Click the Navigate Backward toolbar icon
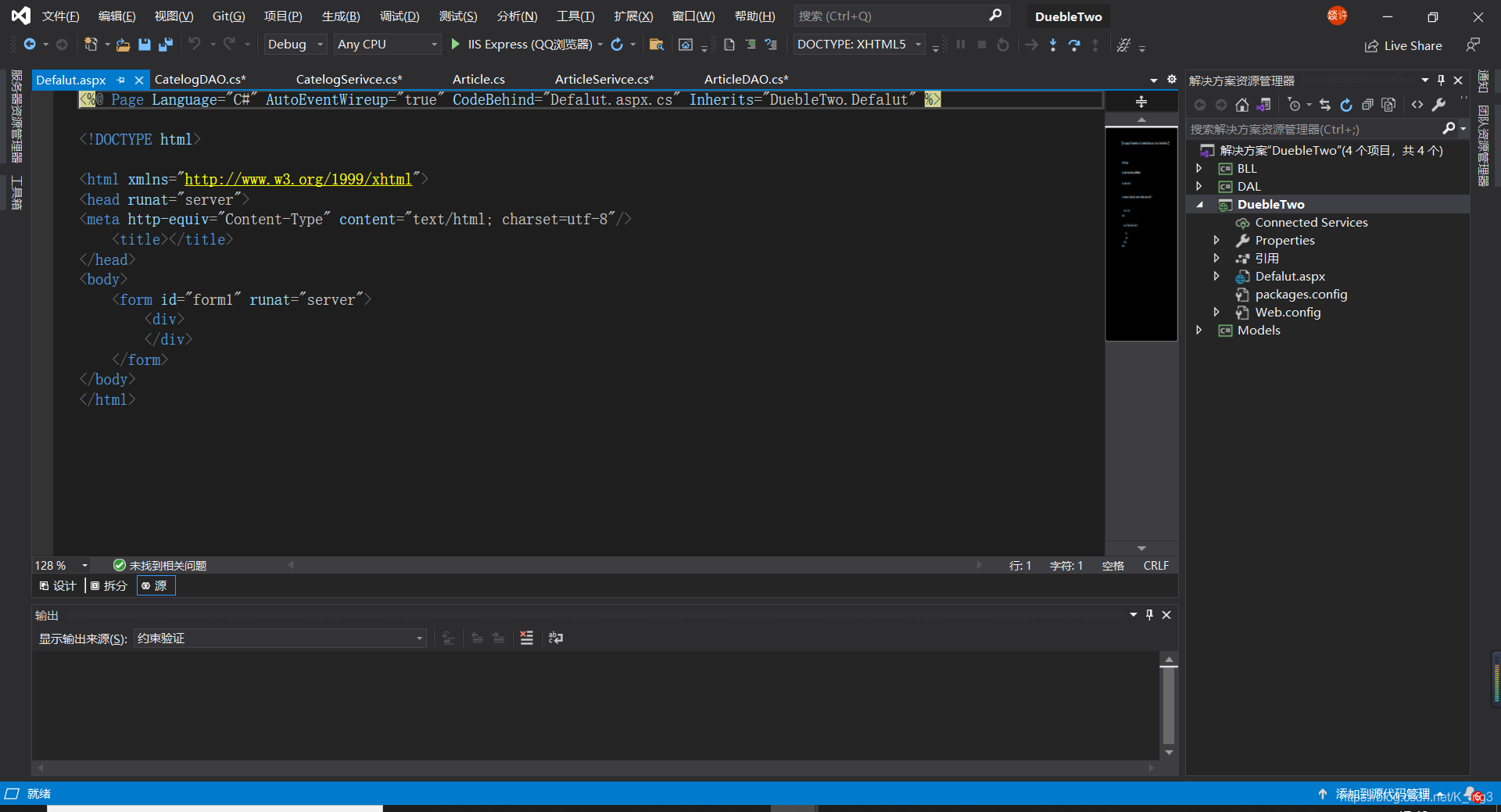Image resolution: width=1501 pixels, height=812 pixels. pos(30,45)
